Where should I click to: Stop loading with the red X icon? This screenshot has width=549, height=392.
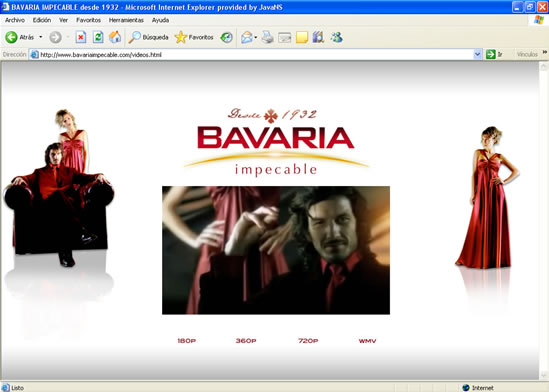81,37
